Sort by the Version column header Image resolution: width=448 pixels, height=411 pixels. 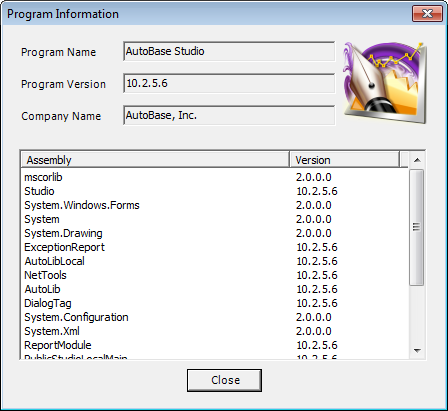coord(344,160)
